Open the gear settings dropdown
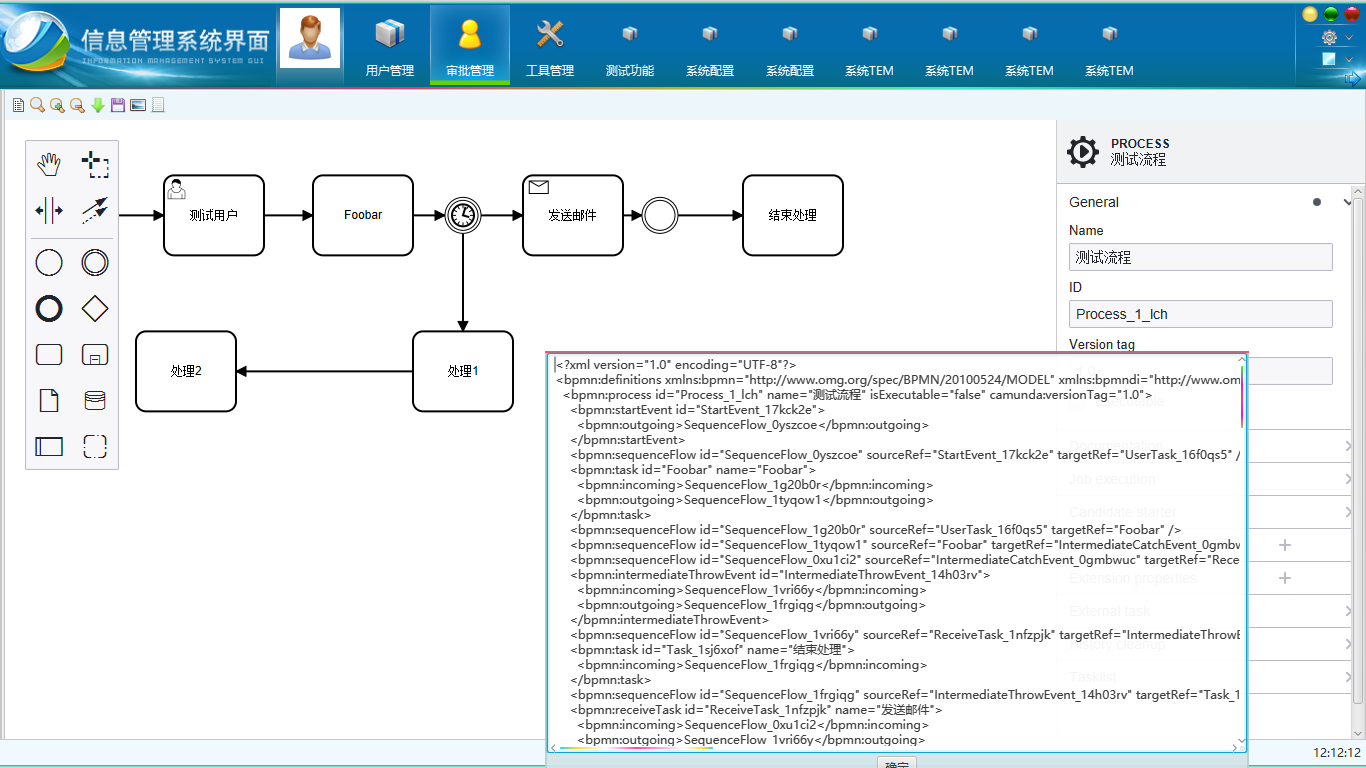The width and height of the screenshot is (1366, 768). click(1337, 37)
